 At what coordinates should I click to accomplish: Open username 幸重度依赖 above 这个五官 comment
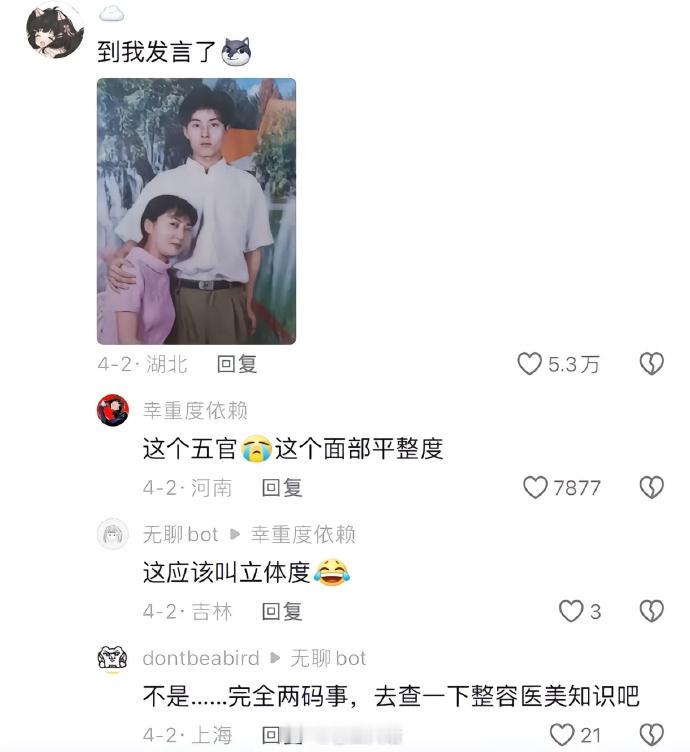pos(195,411)
